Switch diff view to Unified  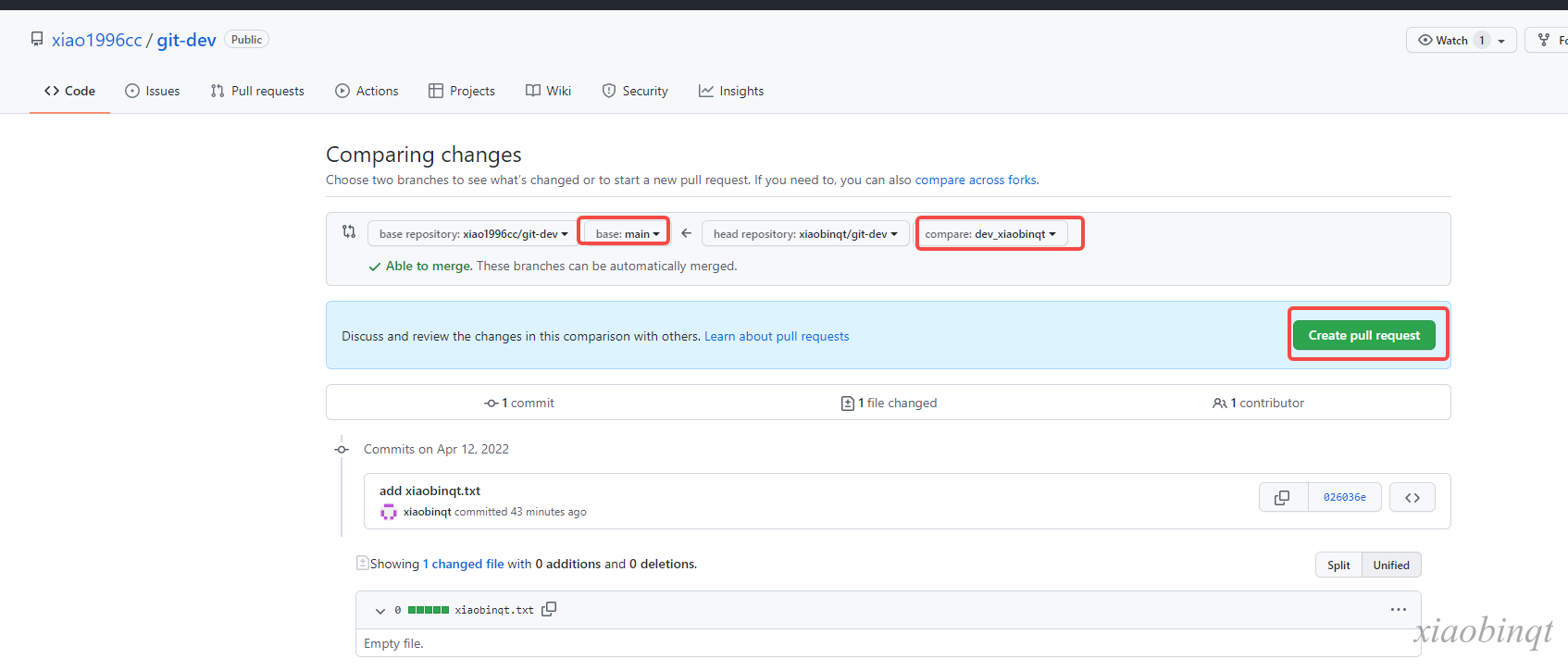click(x=1391, y=565)
